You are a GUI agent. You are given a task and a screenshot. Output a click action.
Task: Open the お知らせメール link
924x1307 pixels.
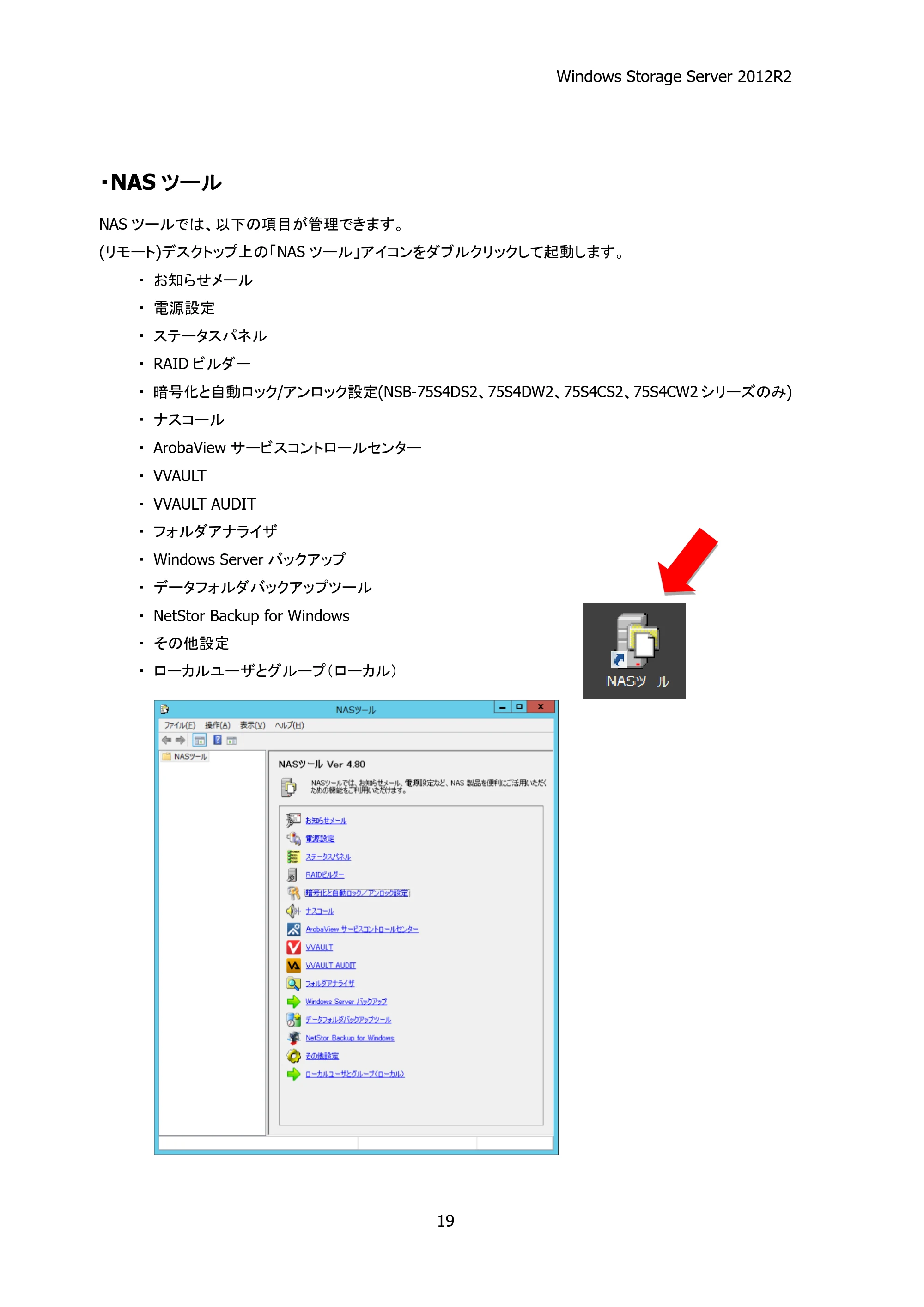[326, 821]
